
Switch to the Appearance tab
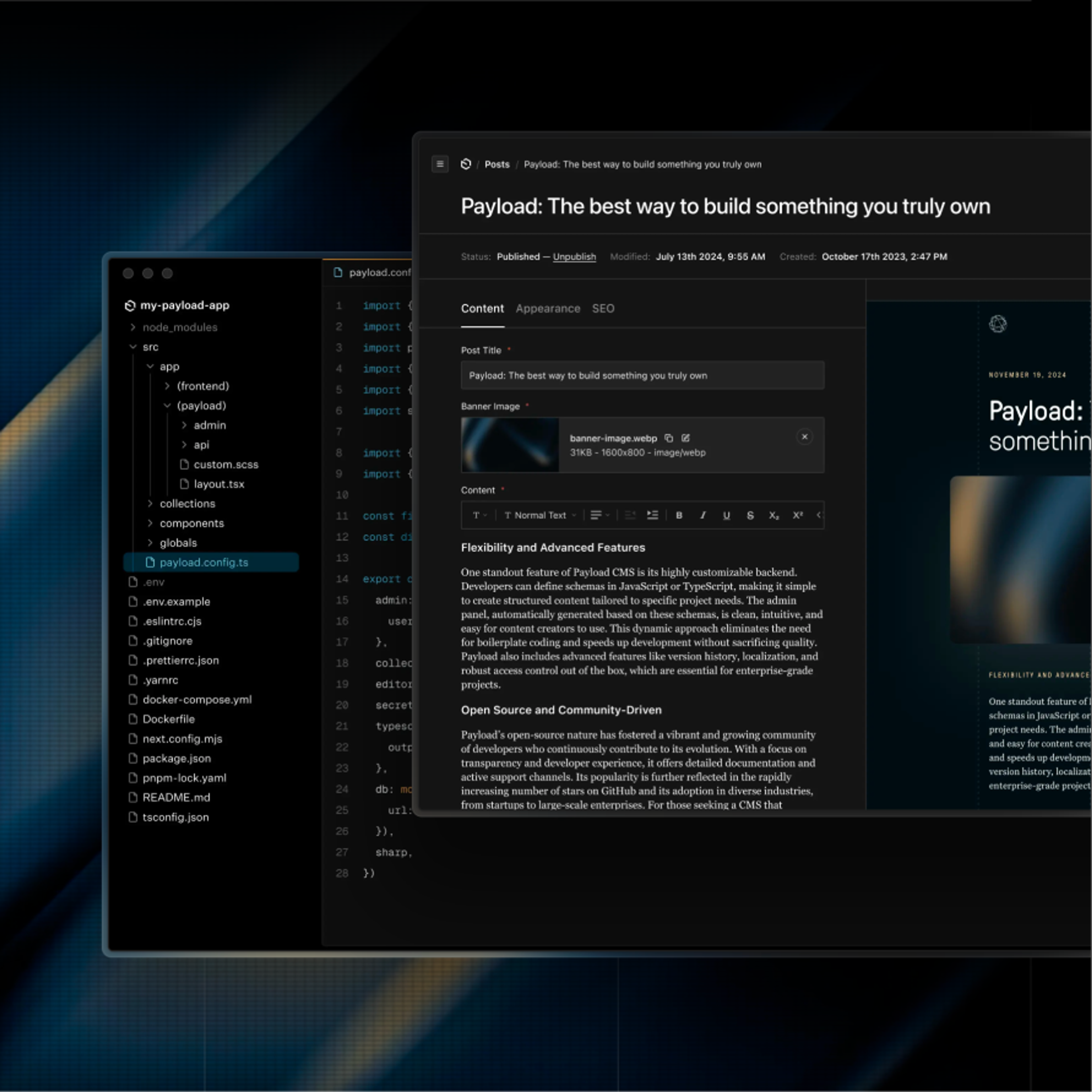tap(548, 309)
